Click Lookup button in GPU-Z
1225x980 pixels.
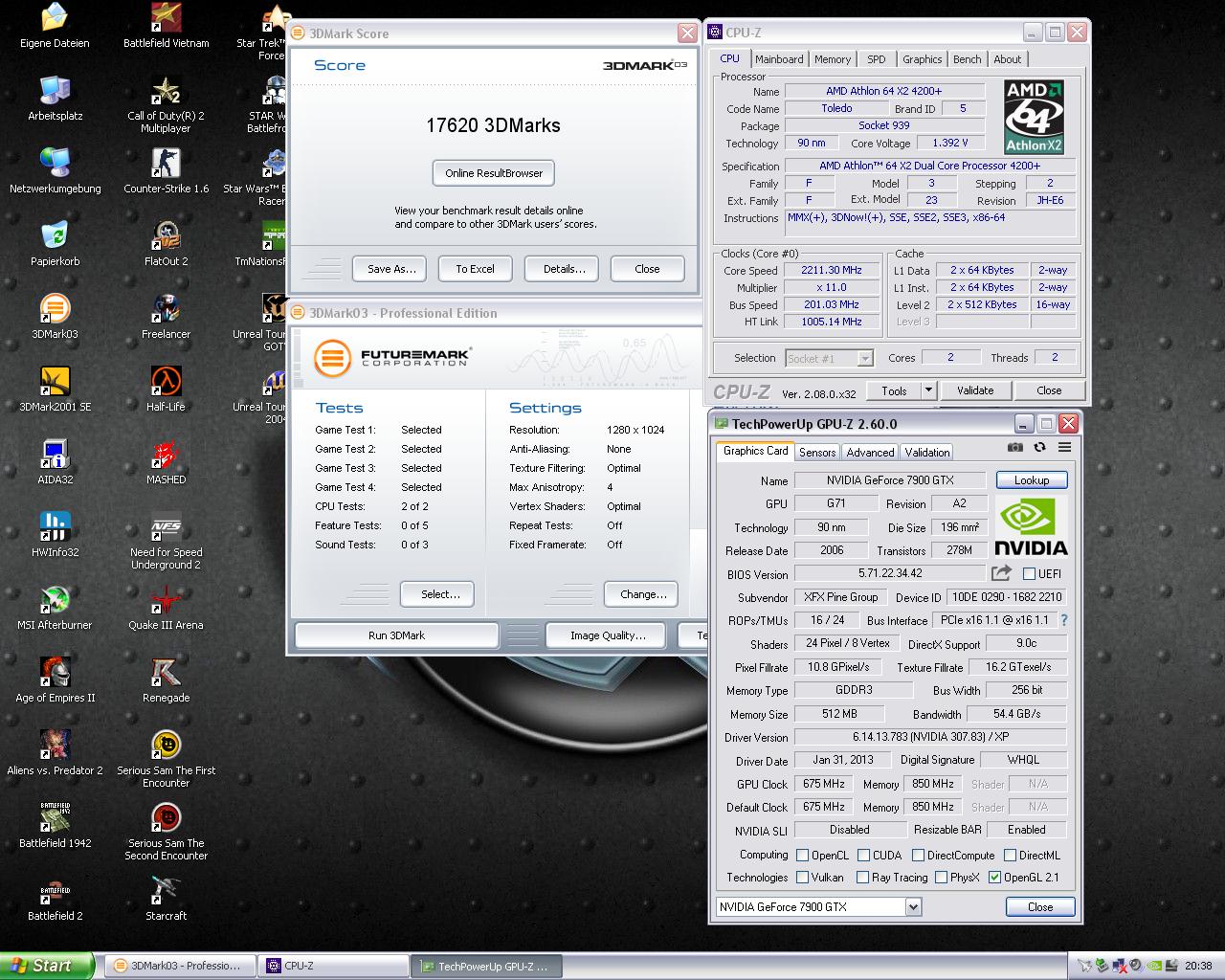coord(1032,480)
